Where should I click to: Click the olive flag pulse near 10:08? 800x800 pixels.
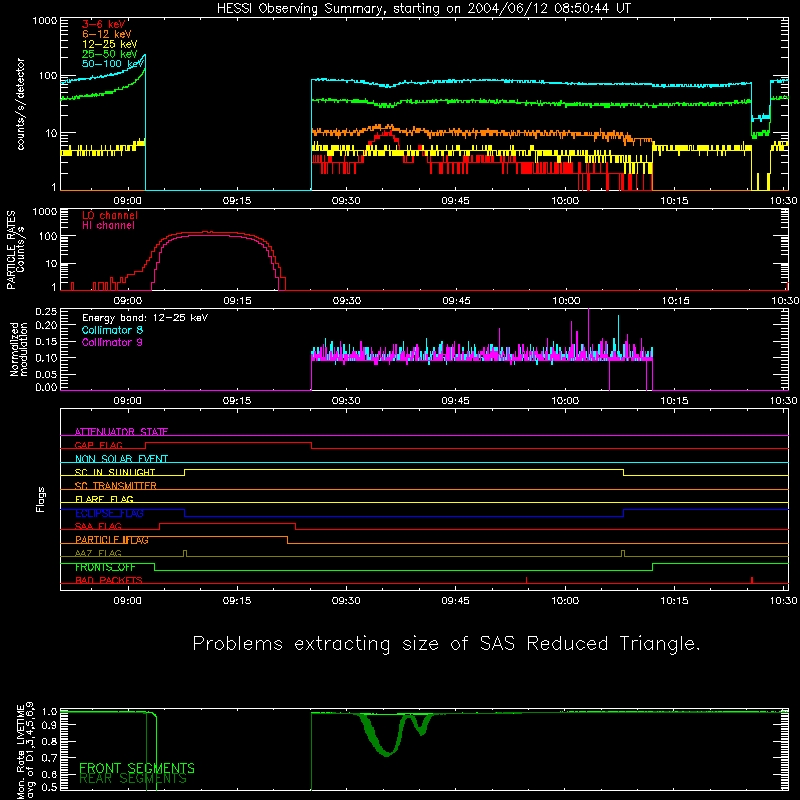click(x=623, y=554)
